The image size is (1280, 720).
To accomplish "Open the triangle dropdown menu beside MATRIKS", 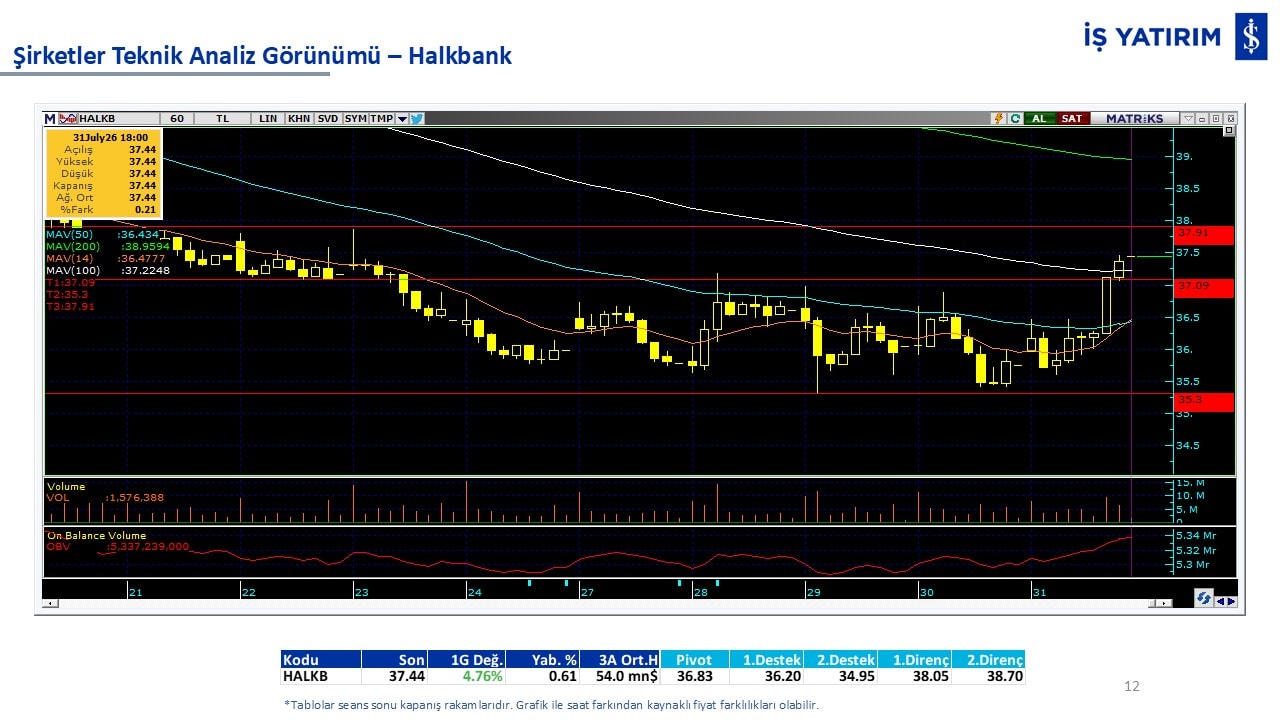I will 1188,118.
